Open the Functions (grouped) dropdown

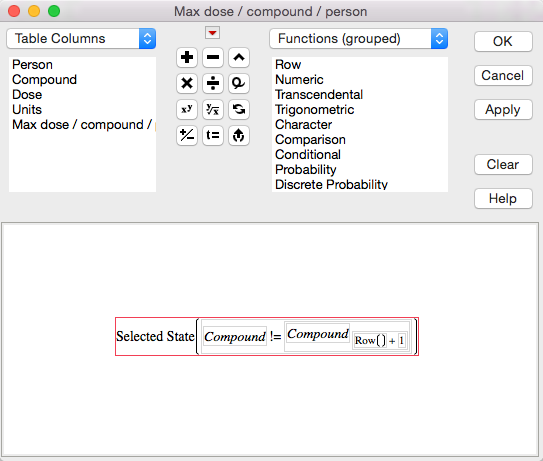(358, 38)
